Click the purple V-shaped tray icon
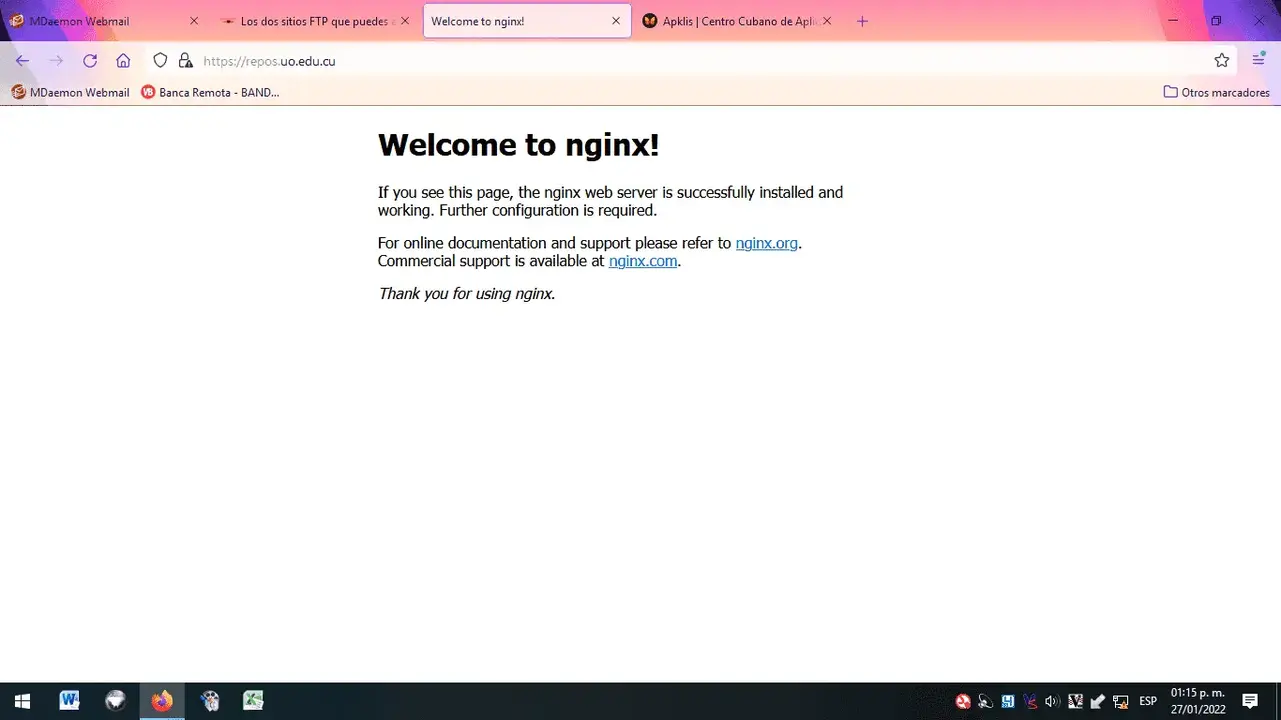Screen dimensions: 1281x720 pyautogui.click(x=1030, y=702)
